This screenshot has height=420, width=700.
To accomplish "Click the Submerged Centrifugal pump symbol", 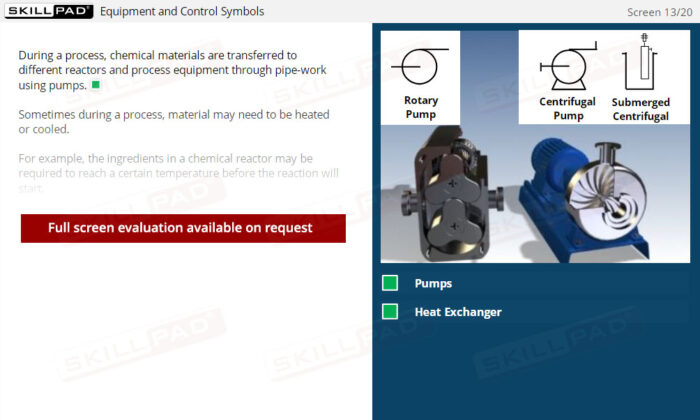I will [640, 62].
